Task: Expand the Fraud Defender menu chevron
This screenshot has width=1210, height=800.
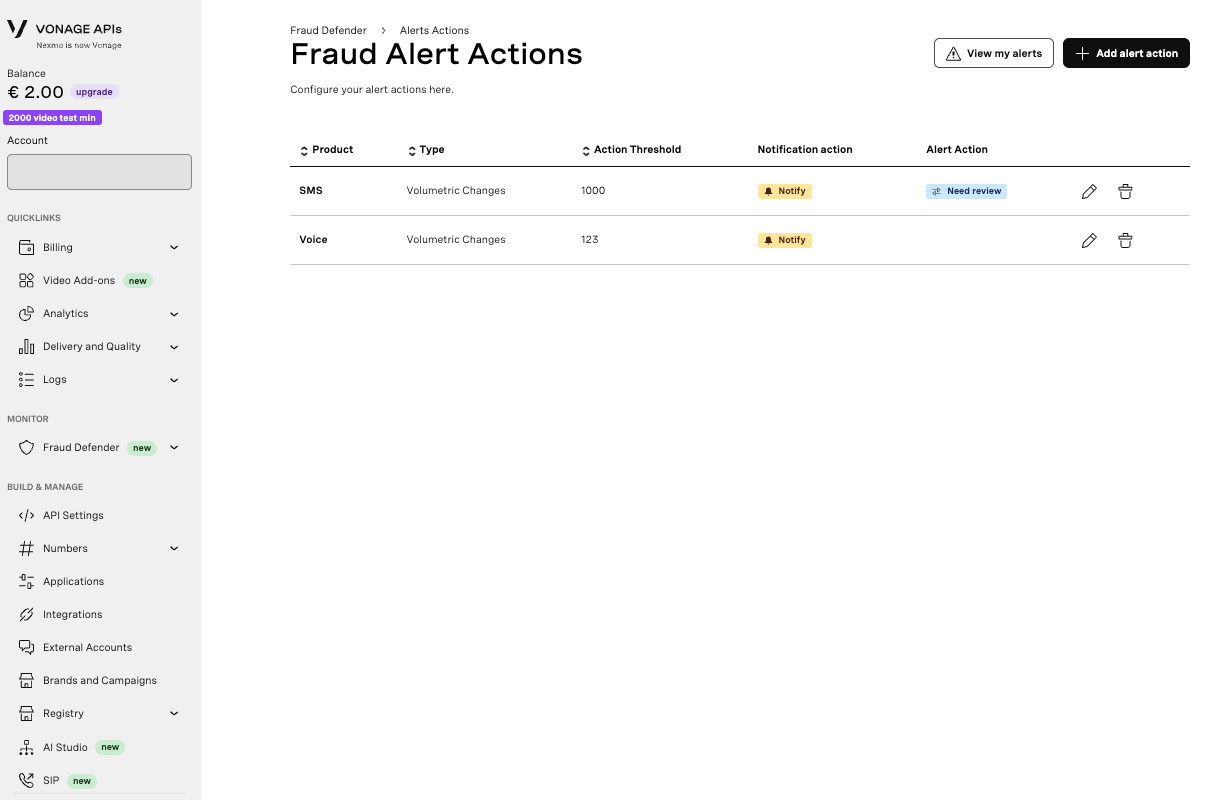Action: click(174, 447)
